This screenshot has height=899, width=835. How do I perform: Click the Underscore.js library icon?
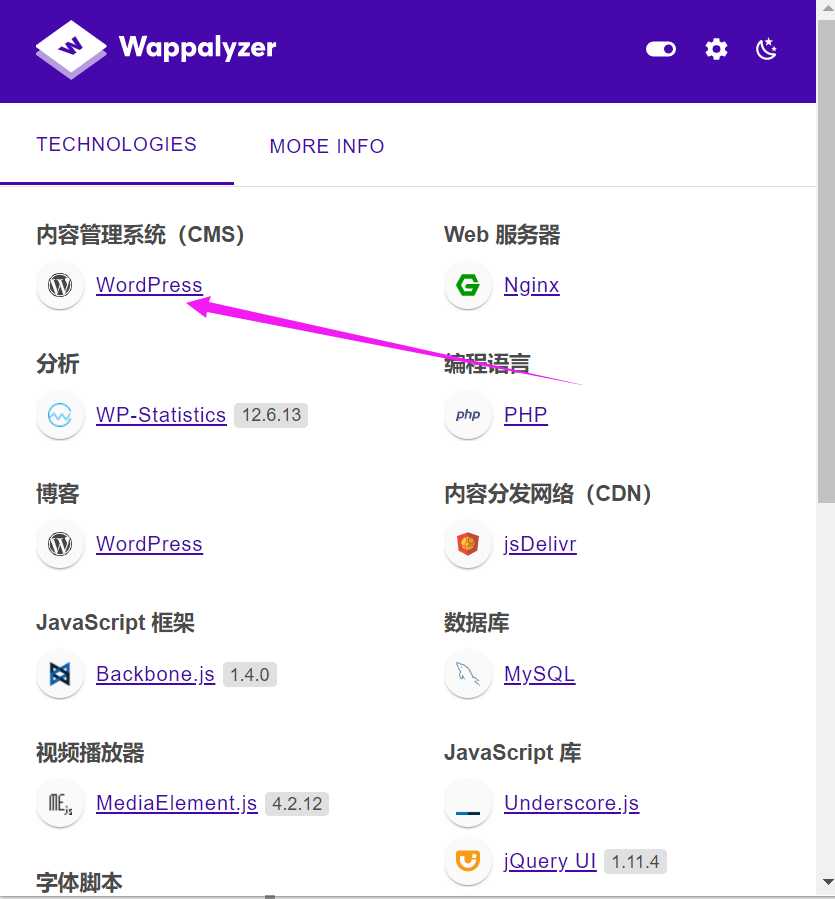tap(468, 803)
